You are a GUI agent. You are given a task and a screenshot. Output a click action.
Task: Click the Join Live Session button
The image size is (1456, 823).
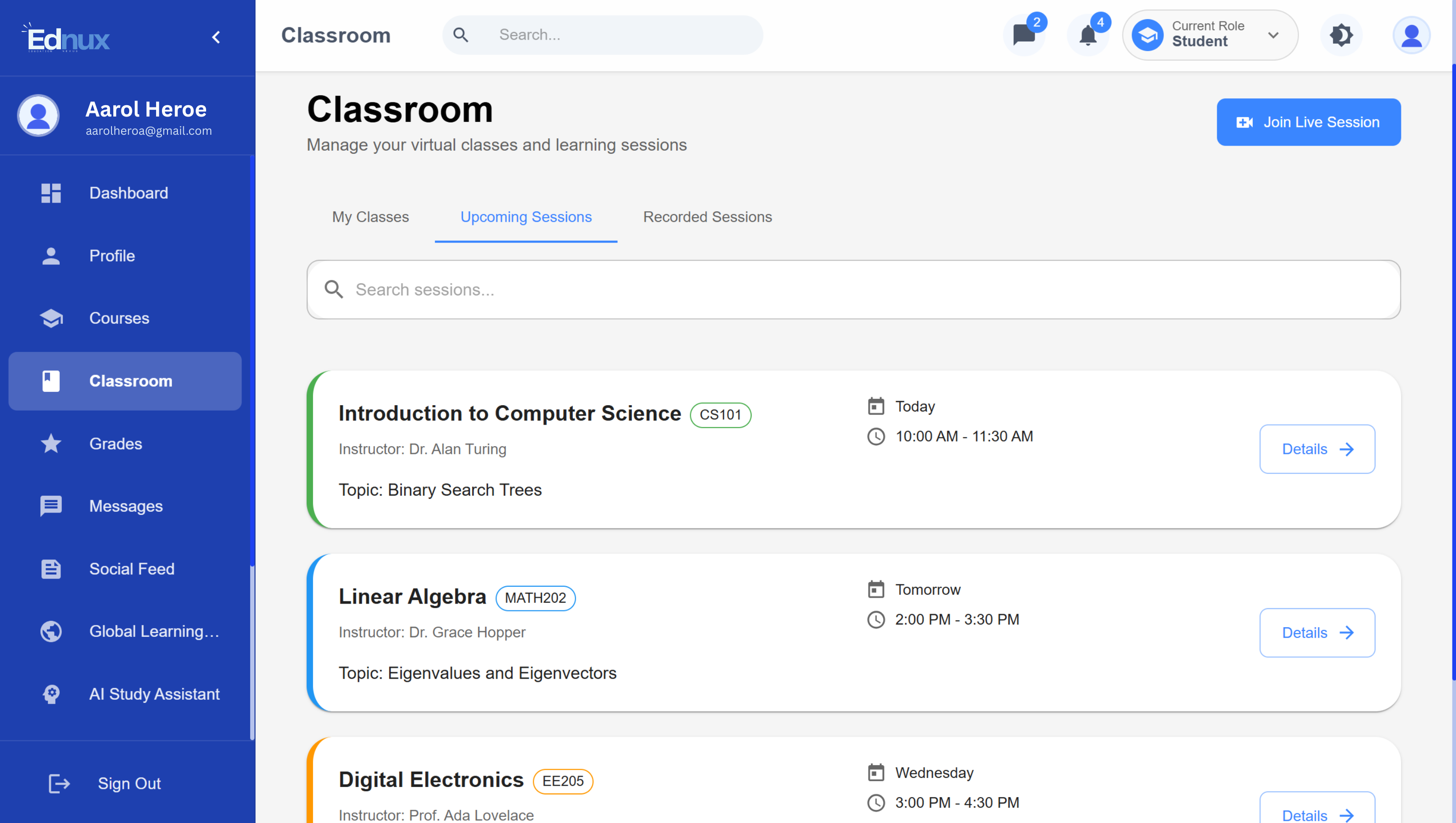pyautogui.click(x=1309, y=122)
